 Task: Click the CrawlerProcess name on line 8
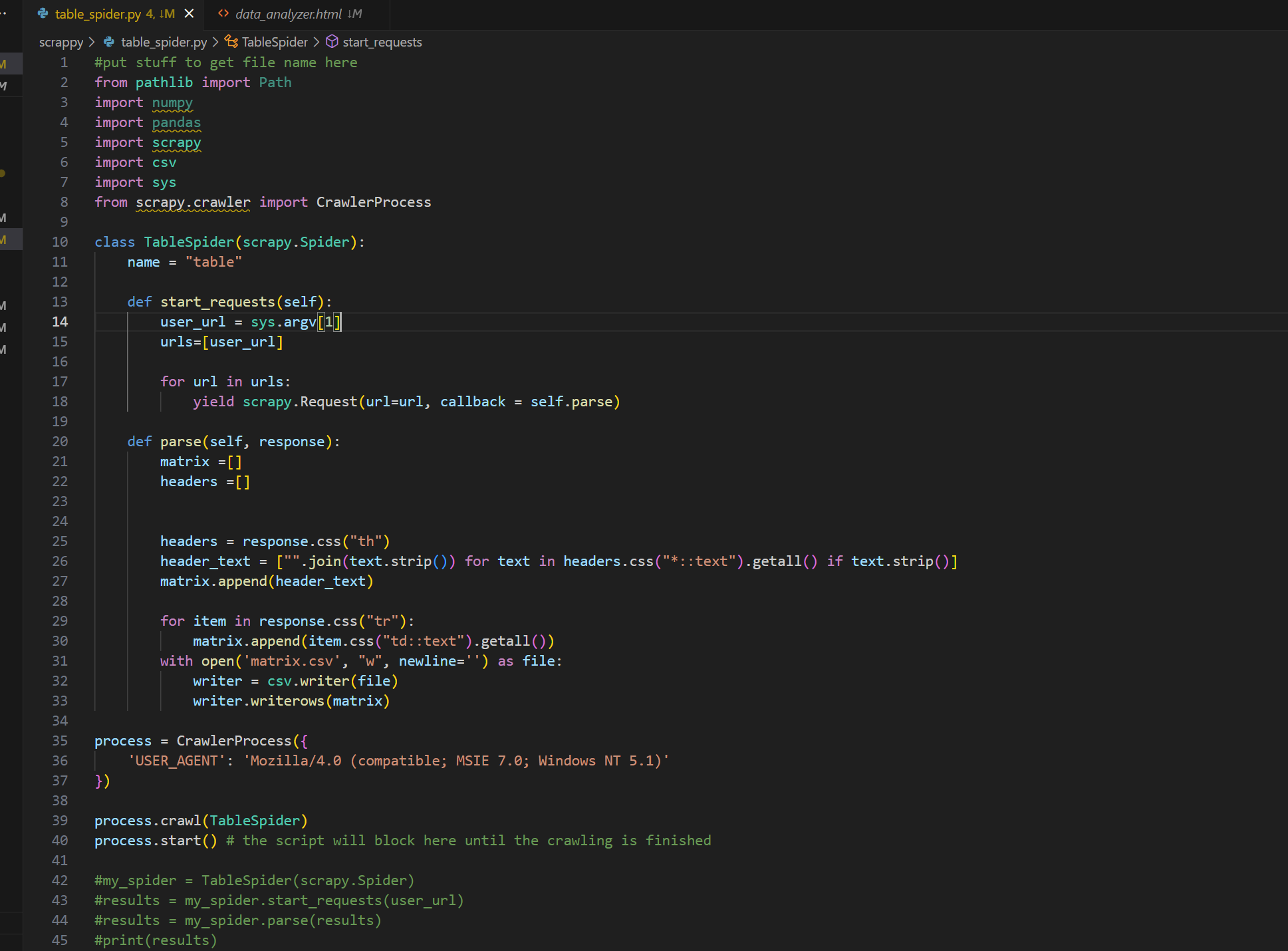pos(373,202)
